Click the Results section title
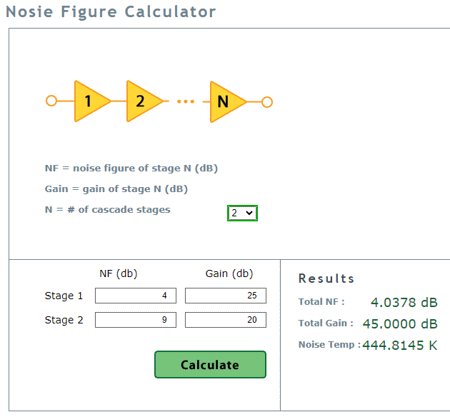The height and width of the screenshot is (417, 450). point(326,278)
